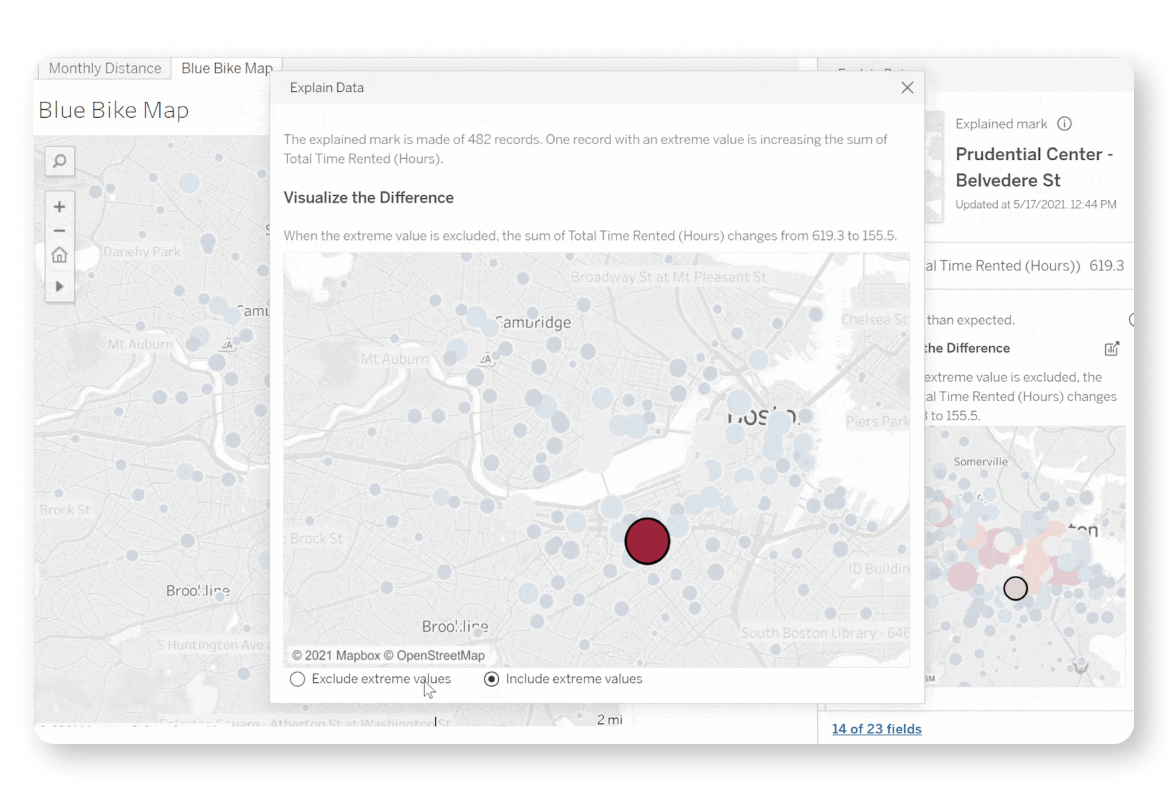
Task: Open the 14 of 23 fields link
Action: point(877,729)
